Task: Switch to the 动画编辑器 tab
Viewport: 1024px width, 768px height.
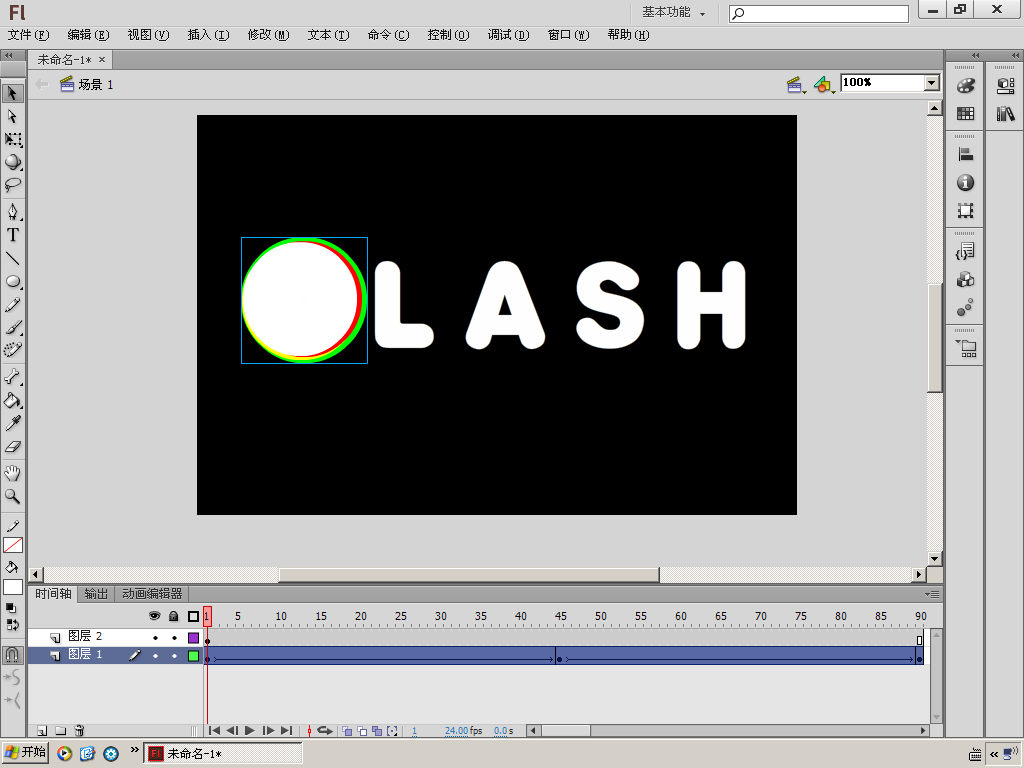Action: (152, 594)
